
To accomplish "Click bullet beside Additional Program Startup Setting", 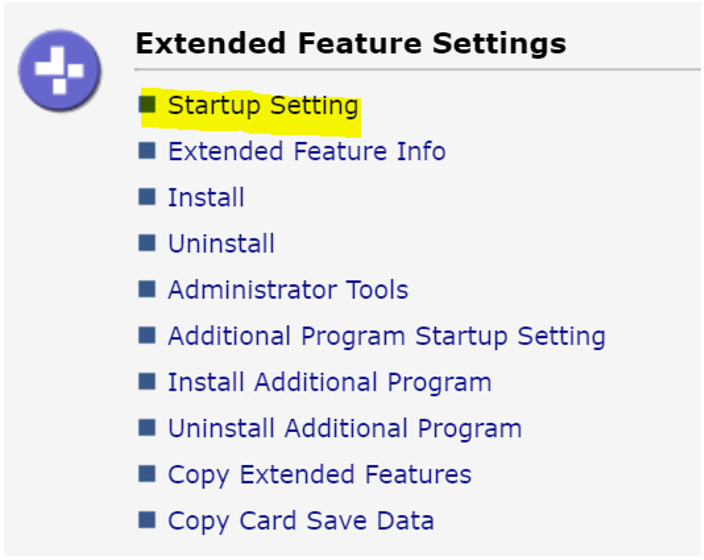I will (x=148, y=335).
